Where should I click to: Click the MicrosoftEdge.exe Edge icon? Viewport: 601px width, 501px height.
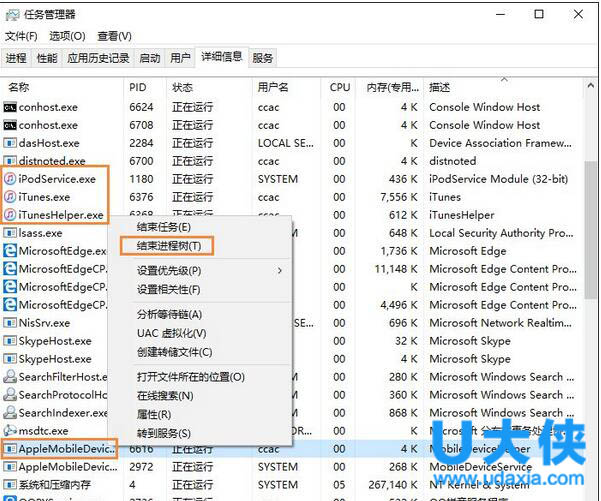pyautogui.click(x=10, y=251)
